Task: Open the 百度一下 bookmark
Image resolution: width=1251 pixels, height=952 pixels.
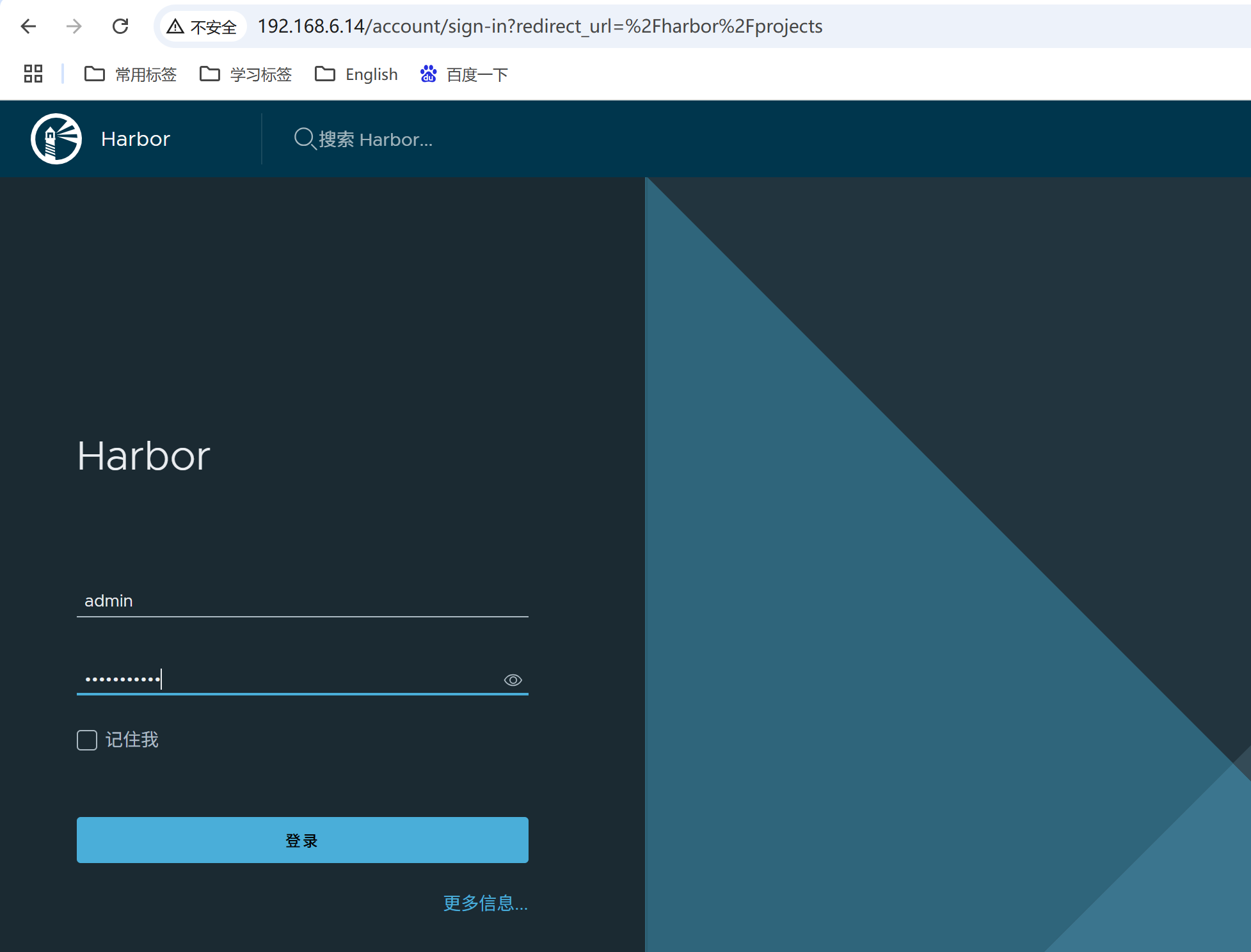Action: click(464, 74)
